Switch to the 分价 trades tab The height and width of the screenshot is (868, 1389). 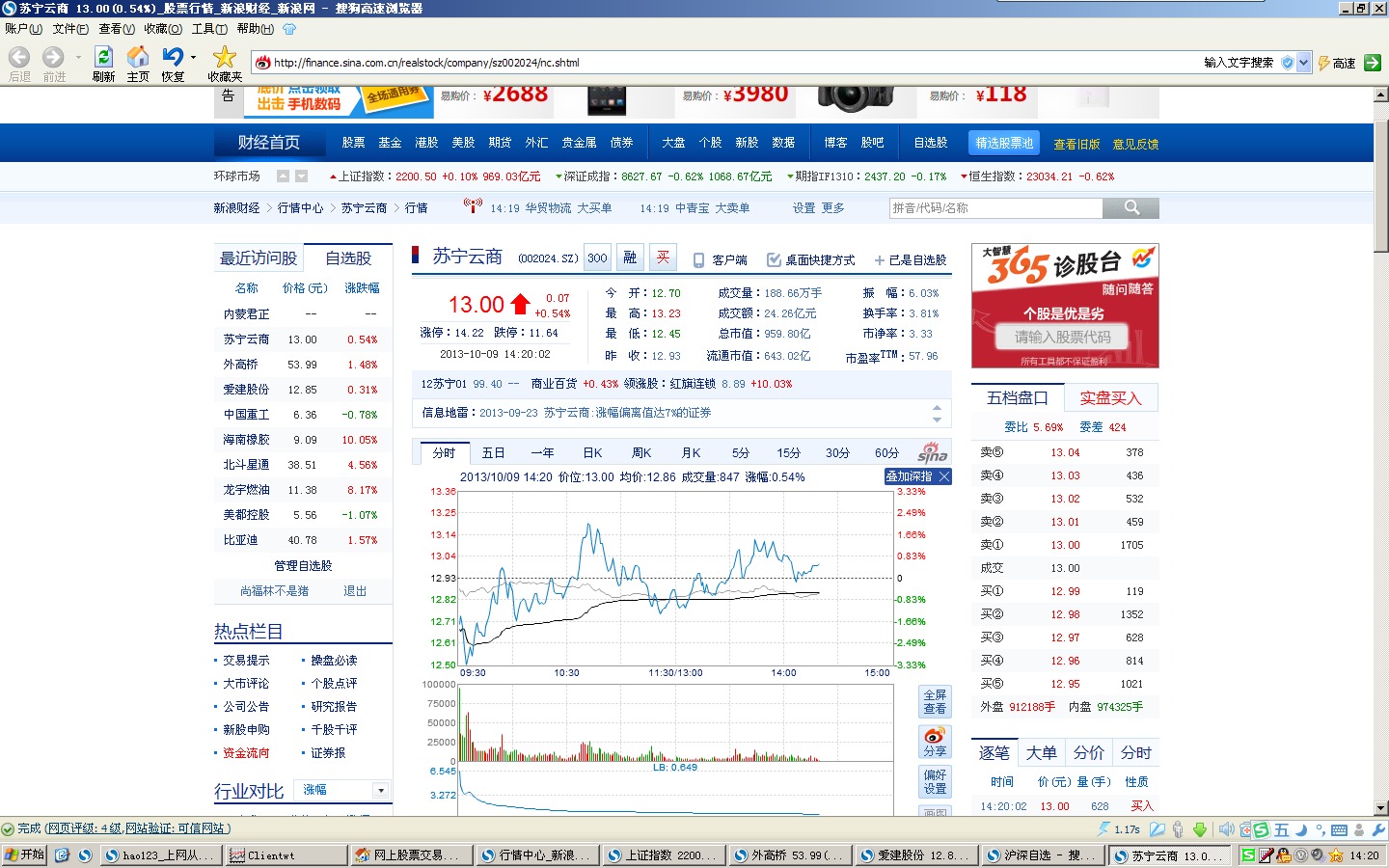pyautogui.click(x=1088, y=752)
